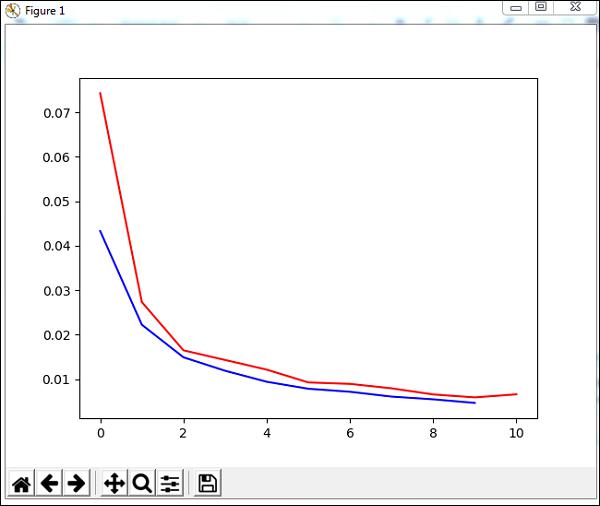Click the blue curve's starting point
600x506 pixels.
(x=100, y=231)
